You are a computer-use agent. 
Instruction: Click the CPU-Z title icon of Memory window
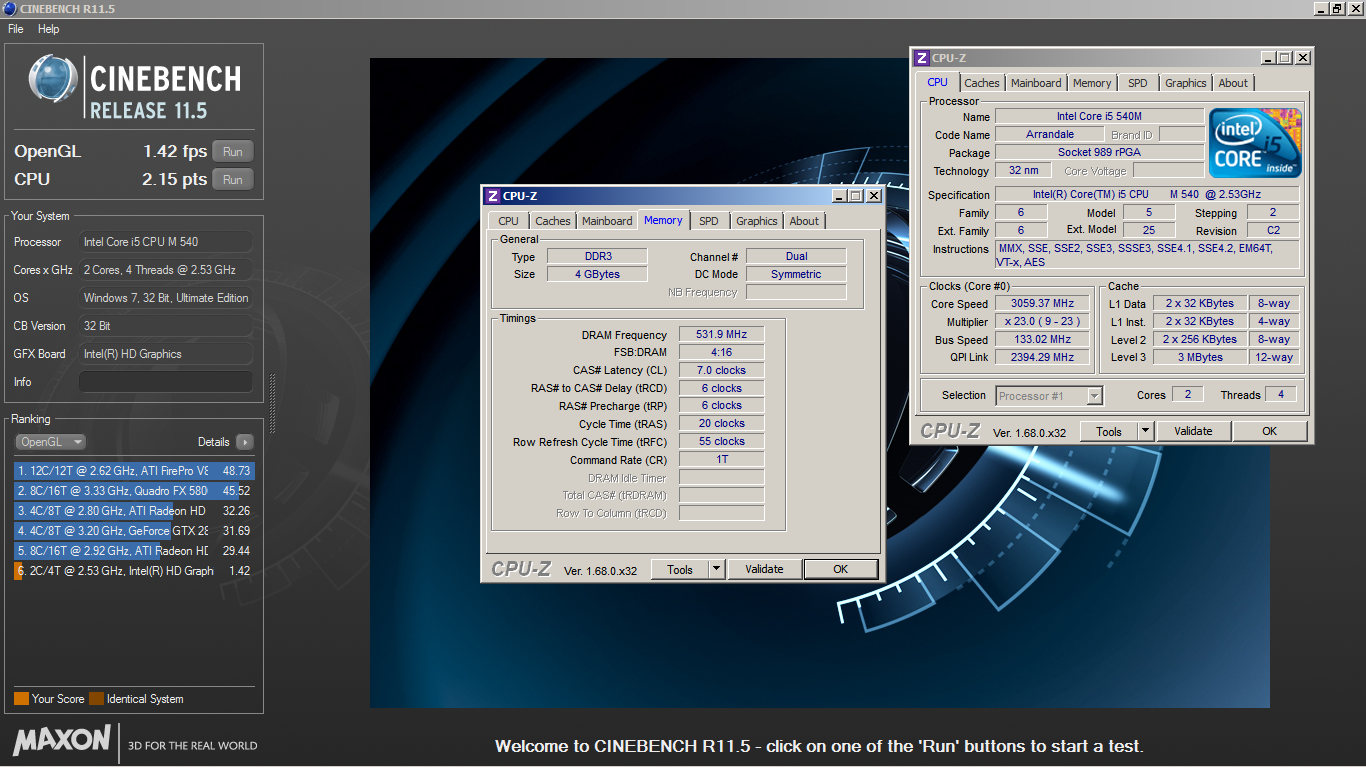pyautogui.click(x=492, y=196)
